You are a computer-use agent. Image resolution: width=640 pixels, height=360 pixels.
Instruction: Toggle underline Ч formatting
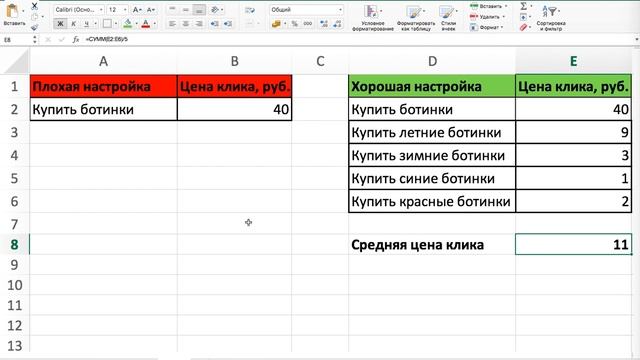pyautogui.click(x=86, y=24)
